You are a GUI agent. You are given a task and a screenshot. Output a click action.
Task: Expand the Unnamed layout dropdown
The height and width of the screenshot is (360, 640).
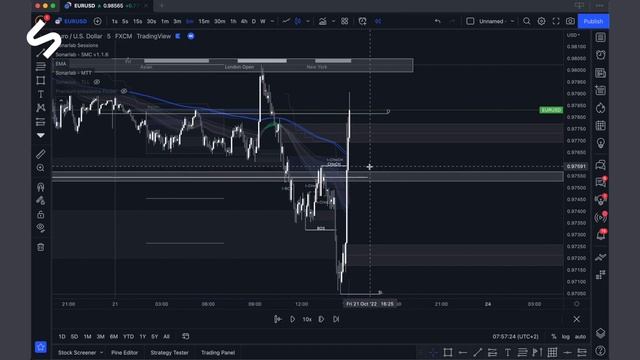pos(512,21)
